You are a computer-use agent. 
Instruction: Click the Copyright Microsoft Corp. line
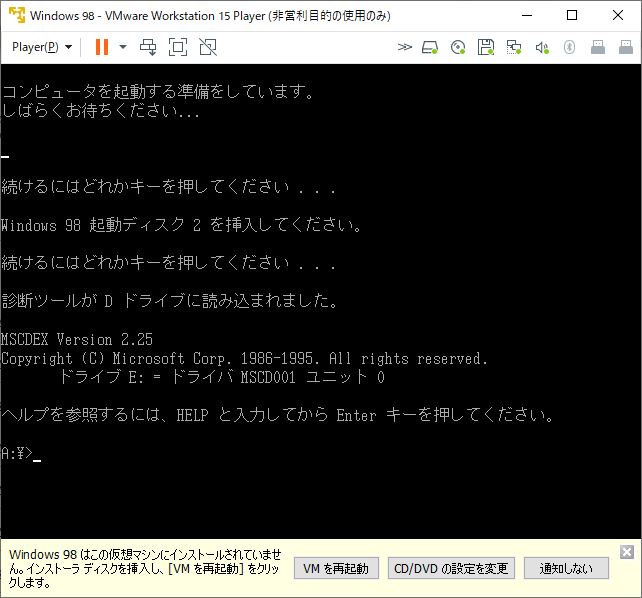(244, 359)
